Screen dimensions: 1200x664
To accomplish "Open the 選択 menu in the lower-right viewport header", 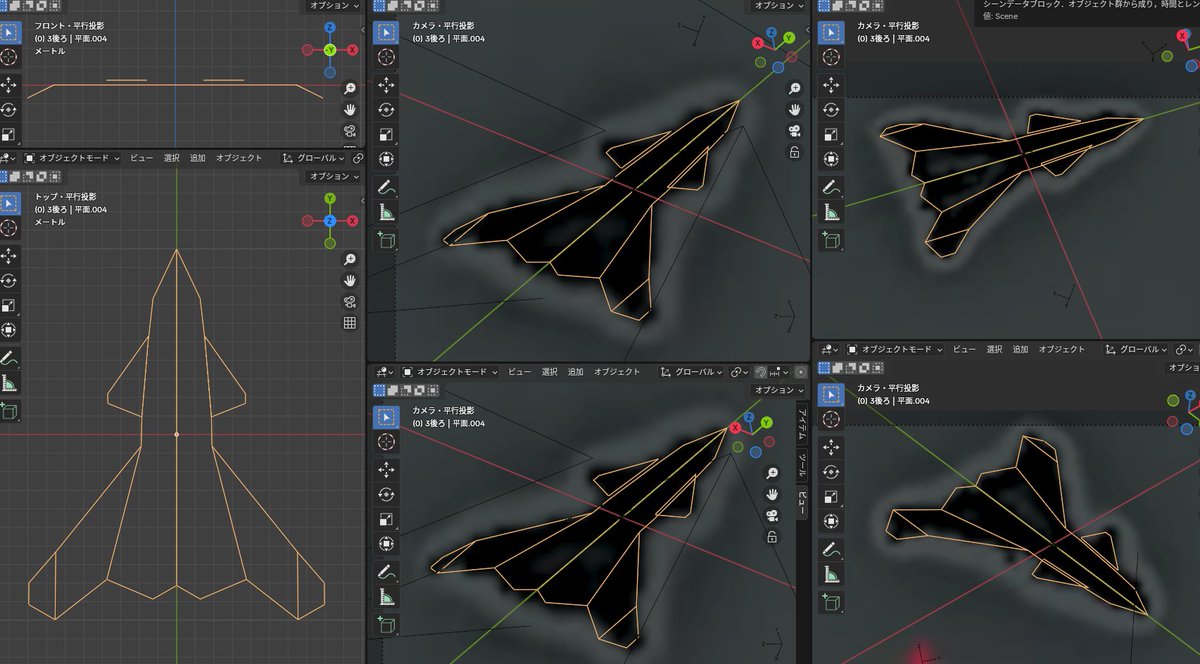I will click(x=994, y=349).
